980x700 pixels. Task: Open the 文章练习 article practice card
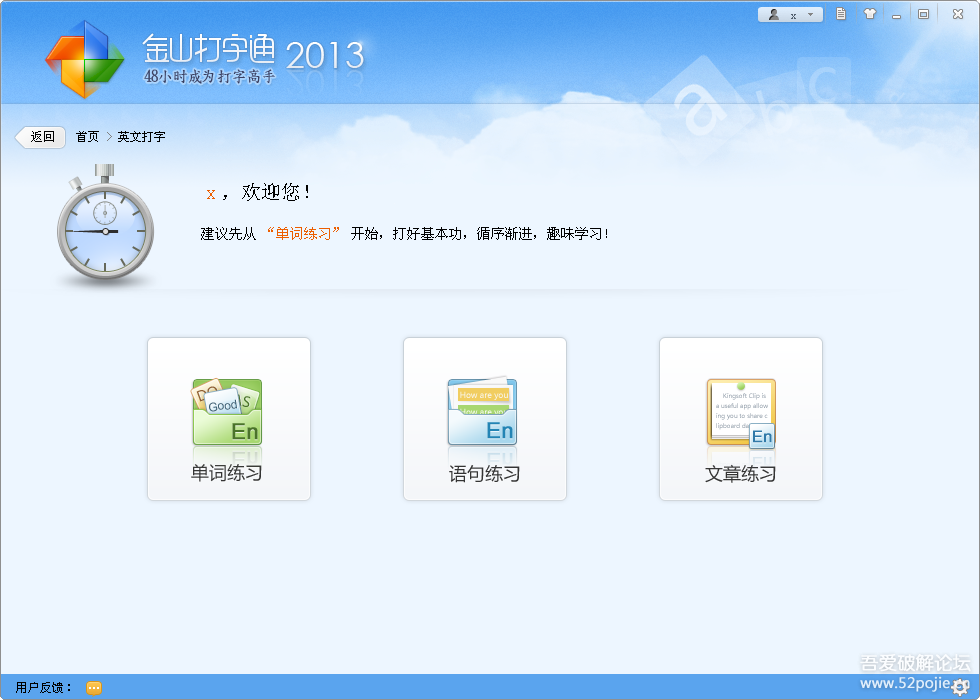pyautogui.click(x=741, y=419)
